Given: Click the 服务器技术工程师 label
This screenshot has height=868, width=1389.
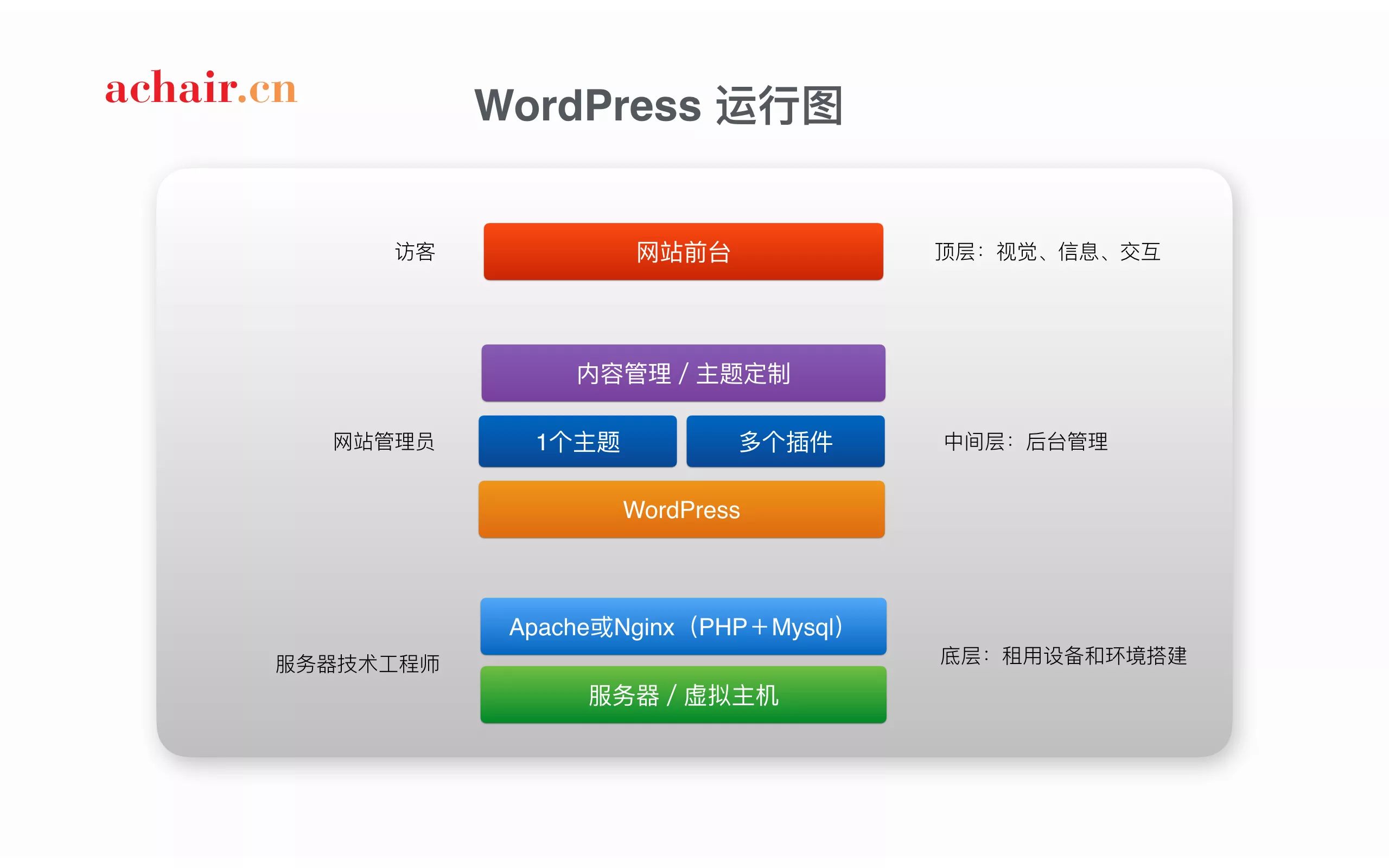Looking at the screenshot, I should [x=357, y=663].
